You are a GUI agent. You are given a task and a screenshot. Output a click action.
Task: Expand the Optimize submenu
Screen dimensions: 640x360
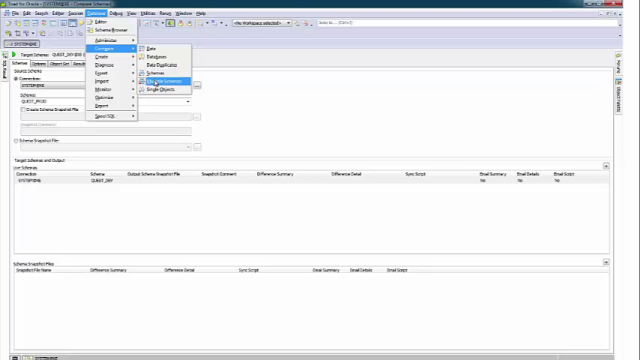point(111,98)
